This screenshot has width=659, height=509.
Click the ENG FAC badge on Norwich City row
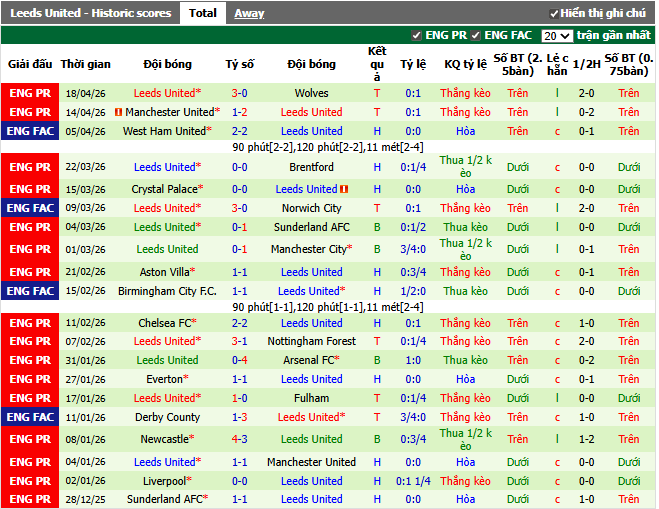click(x=29, y=208)
